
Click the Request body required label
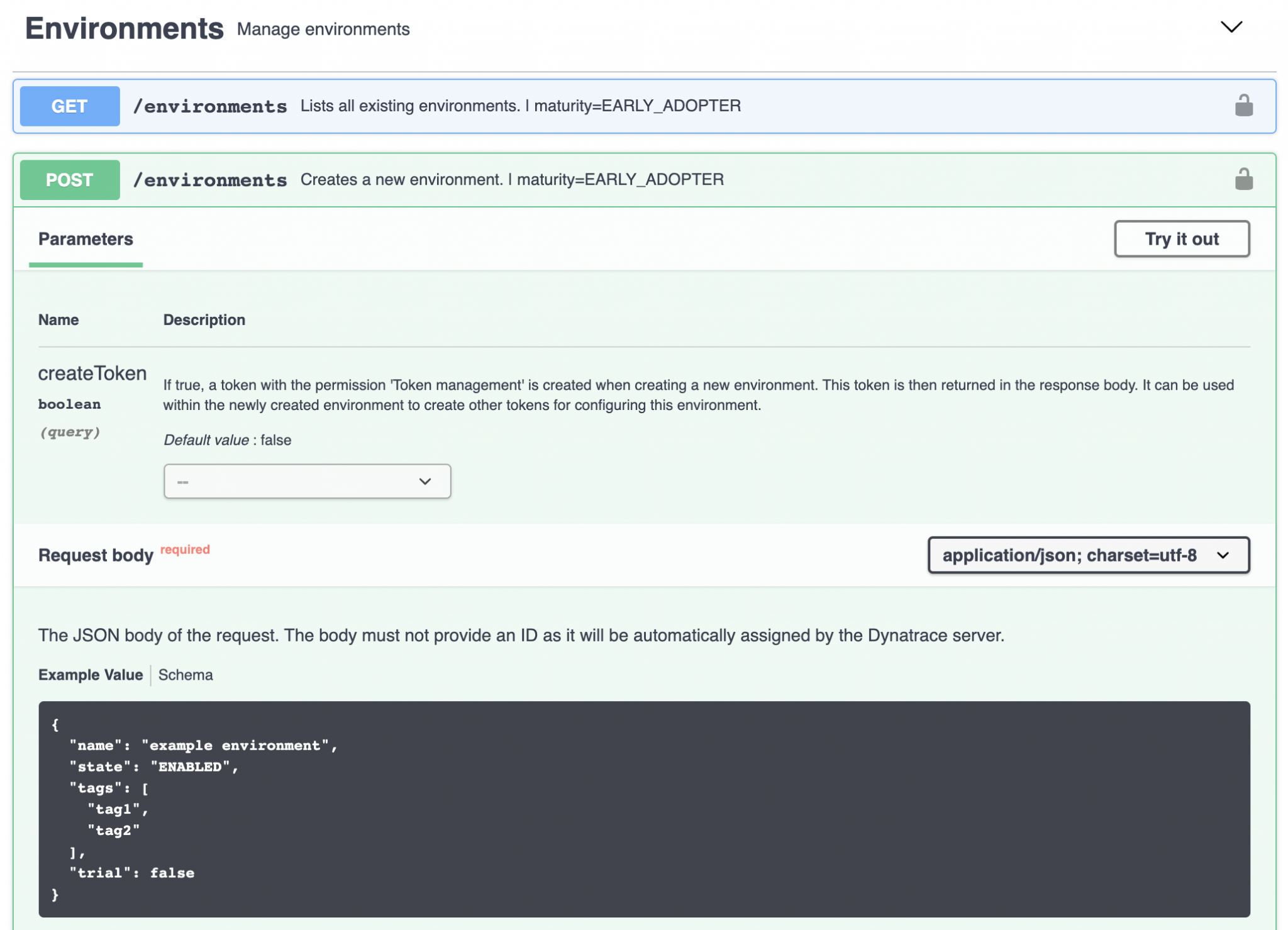(96, 555)
